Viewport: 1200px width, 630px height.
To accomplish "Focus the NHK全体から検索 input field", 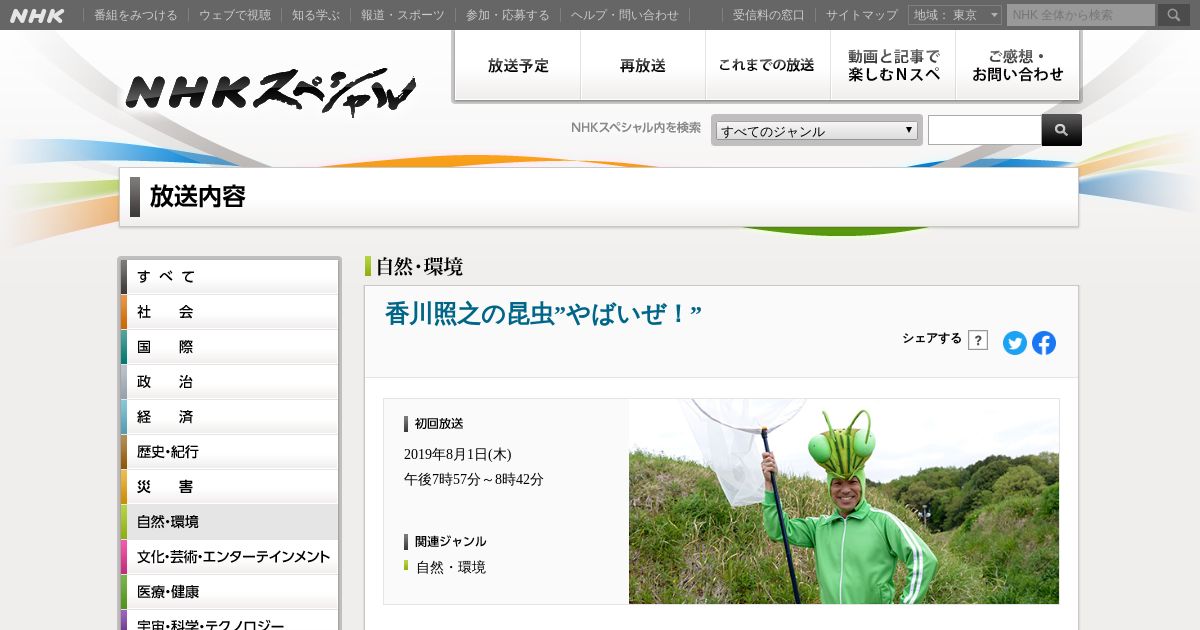I will click(x=1081, y=15).
